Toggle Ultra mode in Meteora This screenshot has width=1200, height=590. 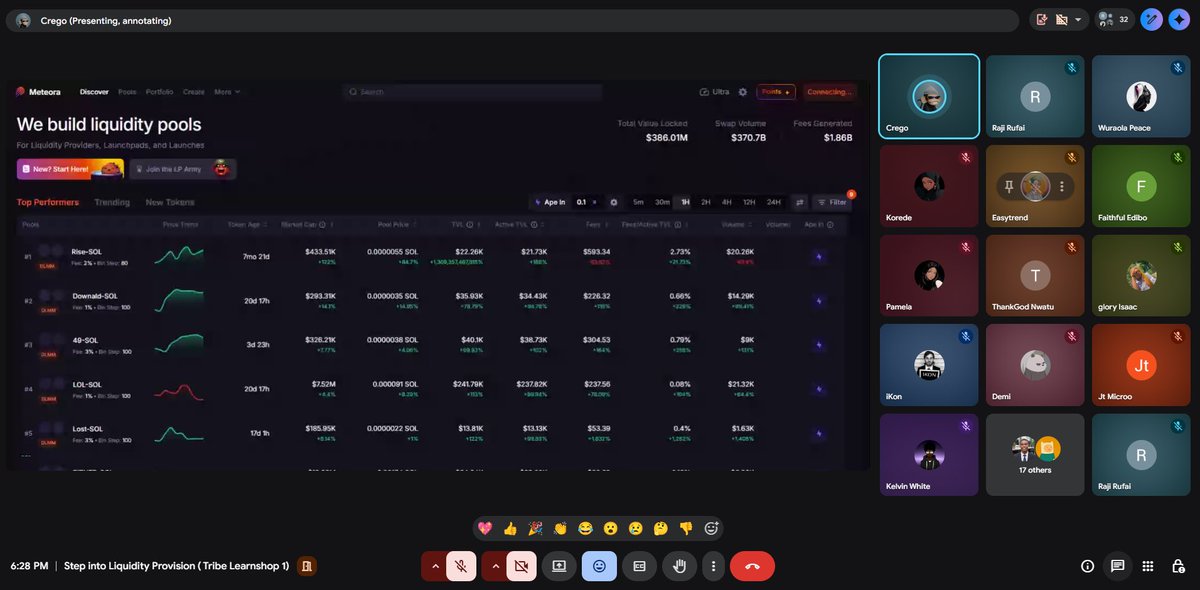tap(715, 92)
